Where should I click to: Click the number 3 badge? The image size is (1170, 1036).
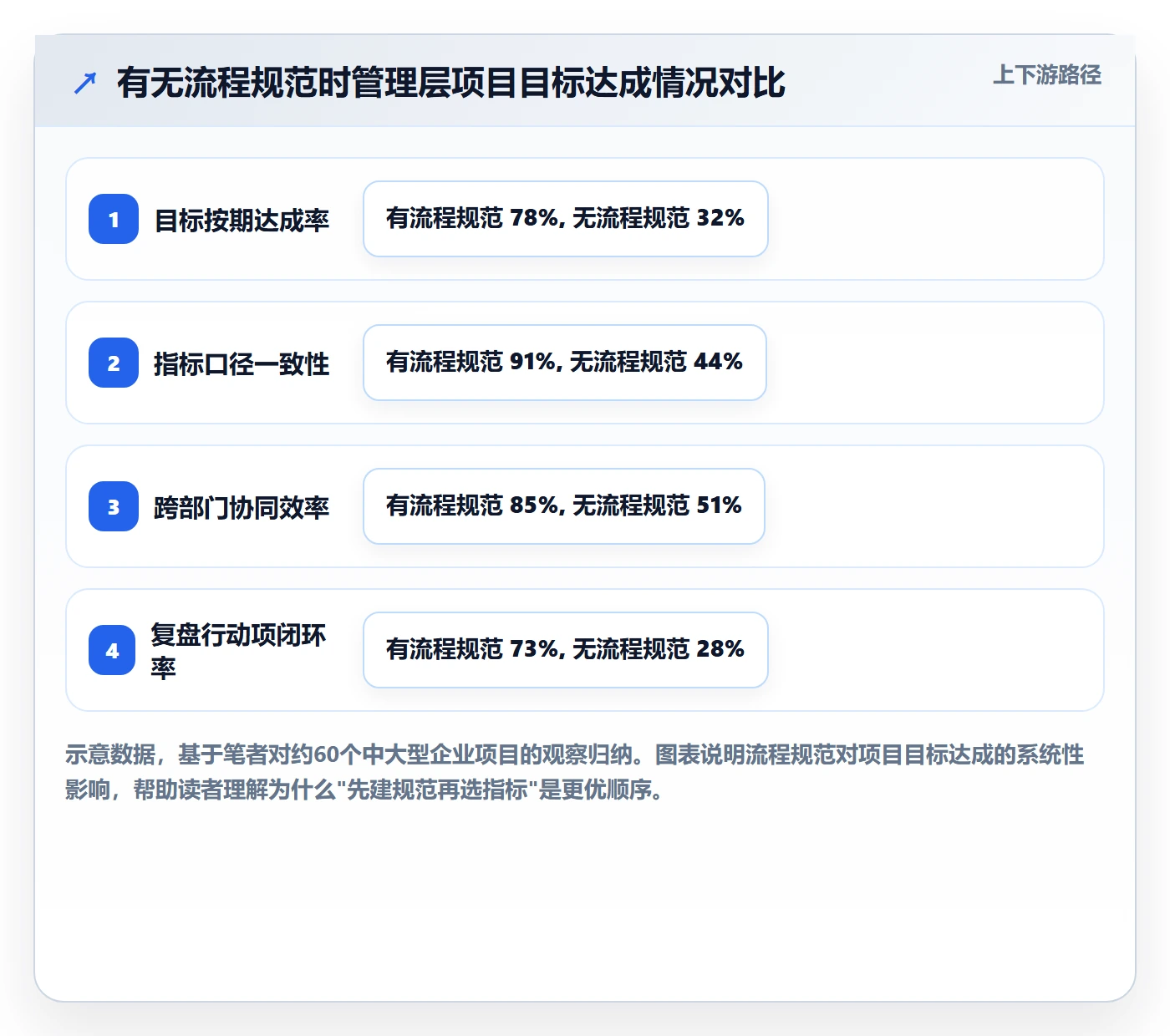pyautogui.click(x=114, y=506)
